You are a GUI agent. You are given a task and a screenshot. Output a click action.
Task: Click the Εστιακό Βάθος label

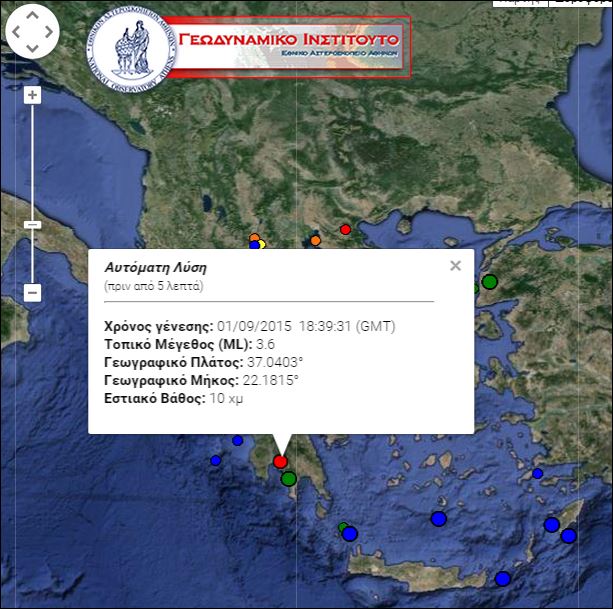tap(155, 398)
